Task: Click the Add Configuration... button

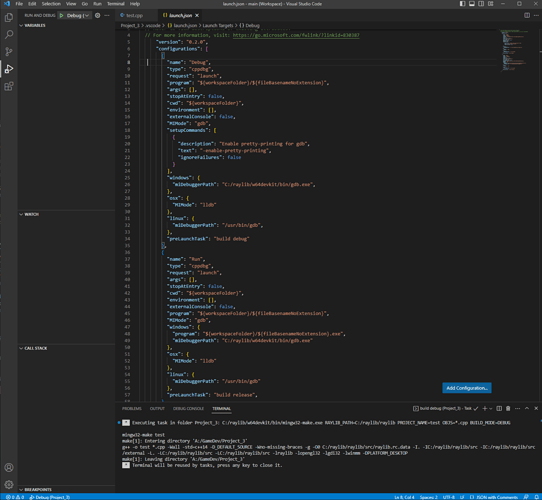Action: (467, 388)
